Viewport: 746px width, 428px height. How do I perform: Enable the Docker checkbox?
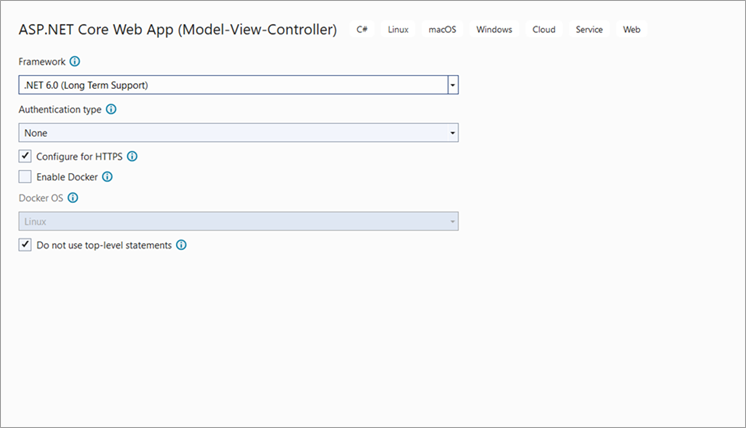[25, 177]
